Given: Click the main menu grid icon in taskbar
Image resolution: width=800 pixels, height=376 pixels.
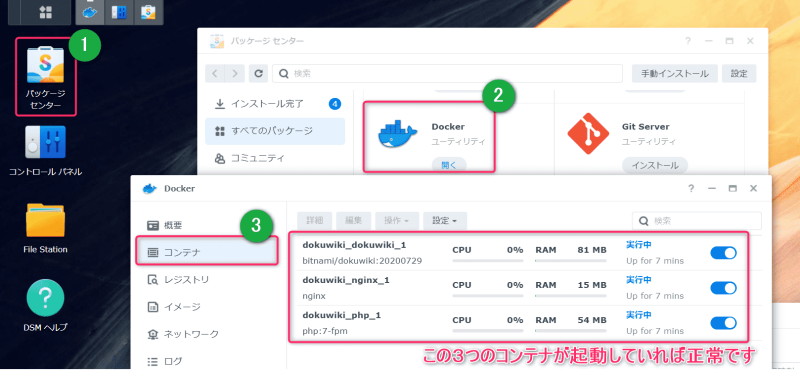Looking at the screenshot, I should pyautogui.click(x=45, y=13).
